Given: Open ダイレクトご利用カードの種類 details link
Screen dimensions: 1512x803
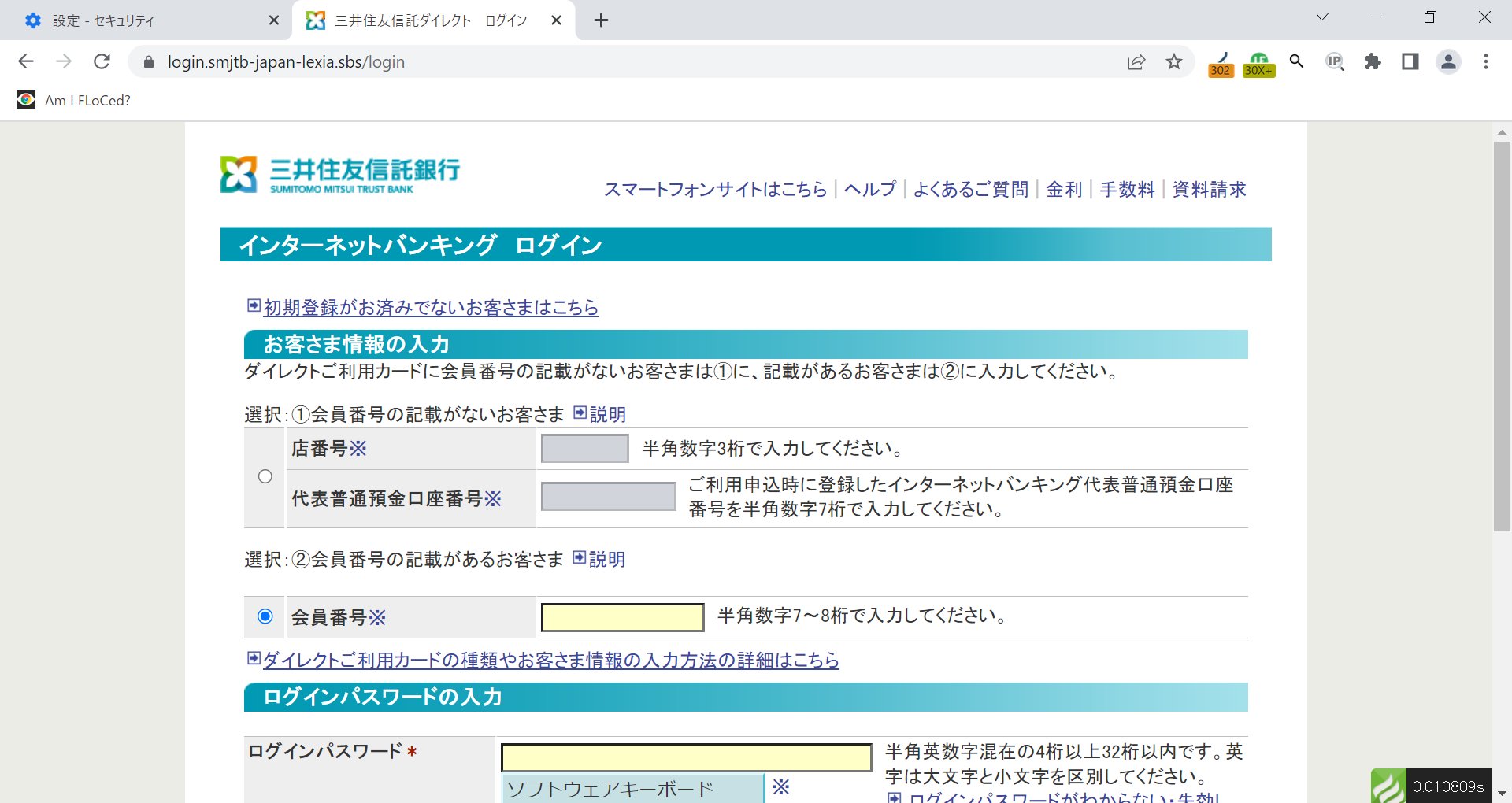Looking at the screenshot, I should coord(550,661).
